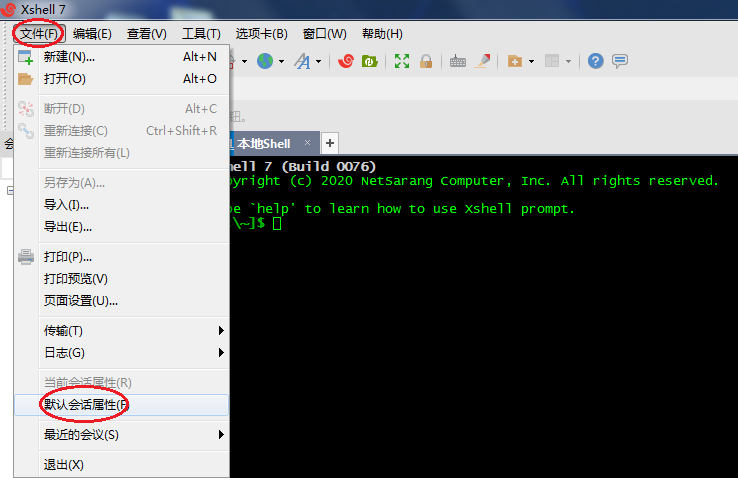Open the font icon dropdown arrow
738x478 pixels.
[x=319, y=61]
